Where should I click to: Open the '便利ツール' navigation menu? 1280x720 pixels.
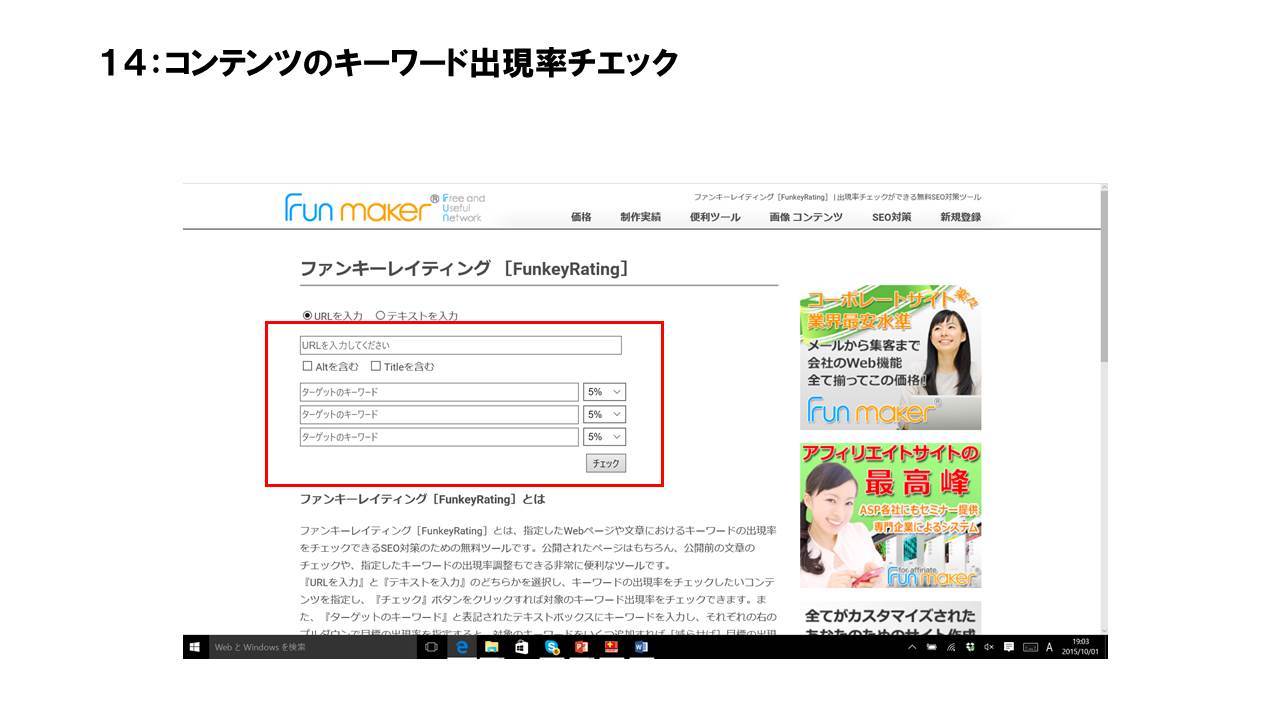point(715,217)
